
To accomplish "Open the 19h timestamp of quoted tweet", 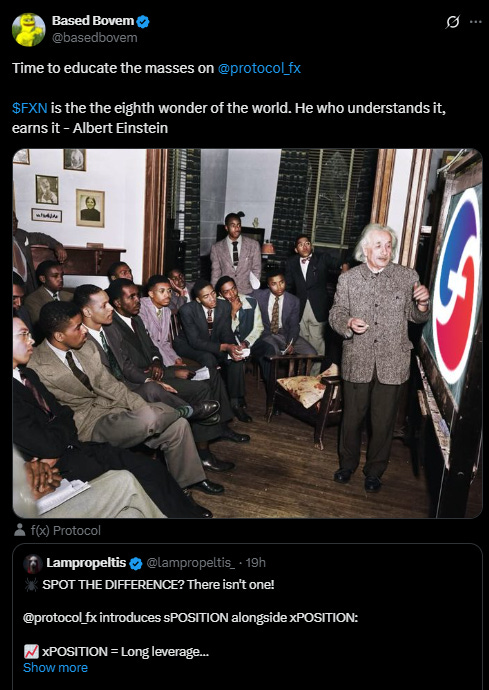I will tap(256, 563).
